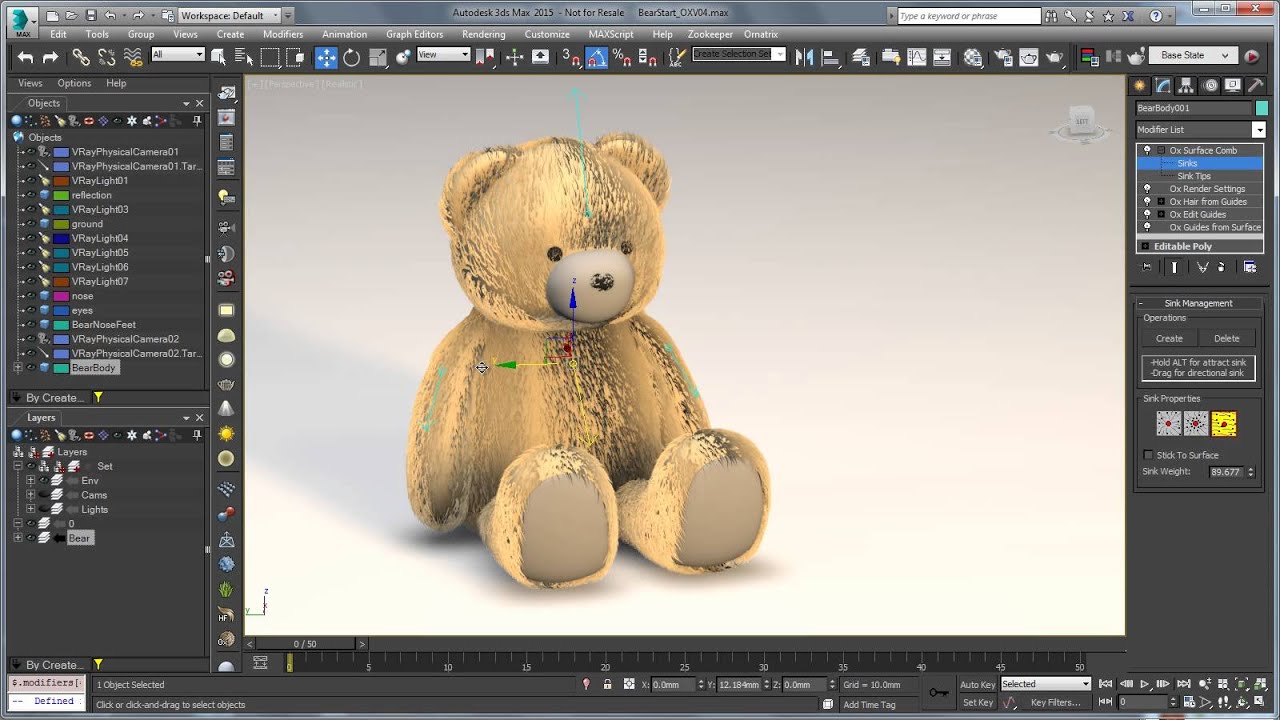Toggle lightbulb for Ox Hair from Guides
1280x720 pixels.
(1147, 201)
